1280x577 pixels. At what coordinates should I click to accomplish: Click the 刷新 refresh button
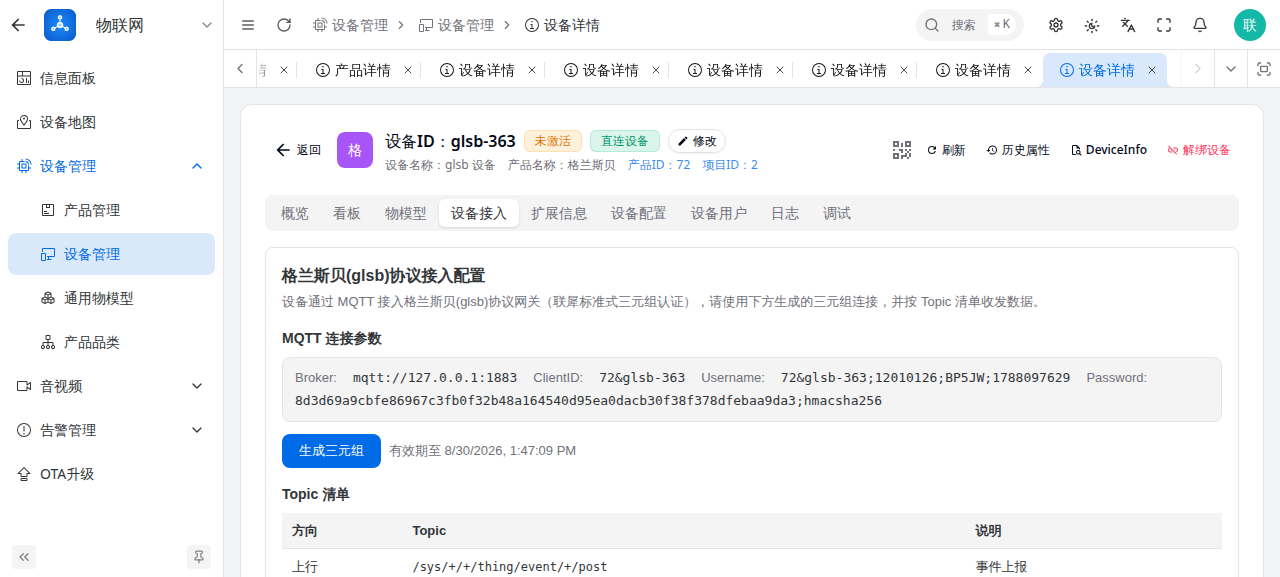pyautogui.click(x=946, y=150)
